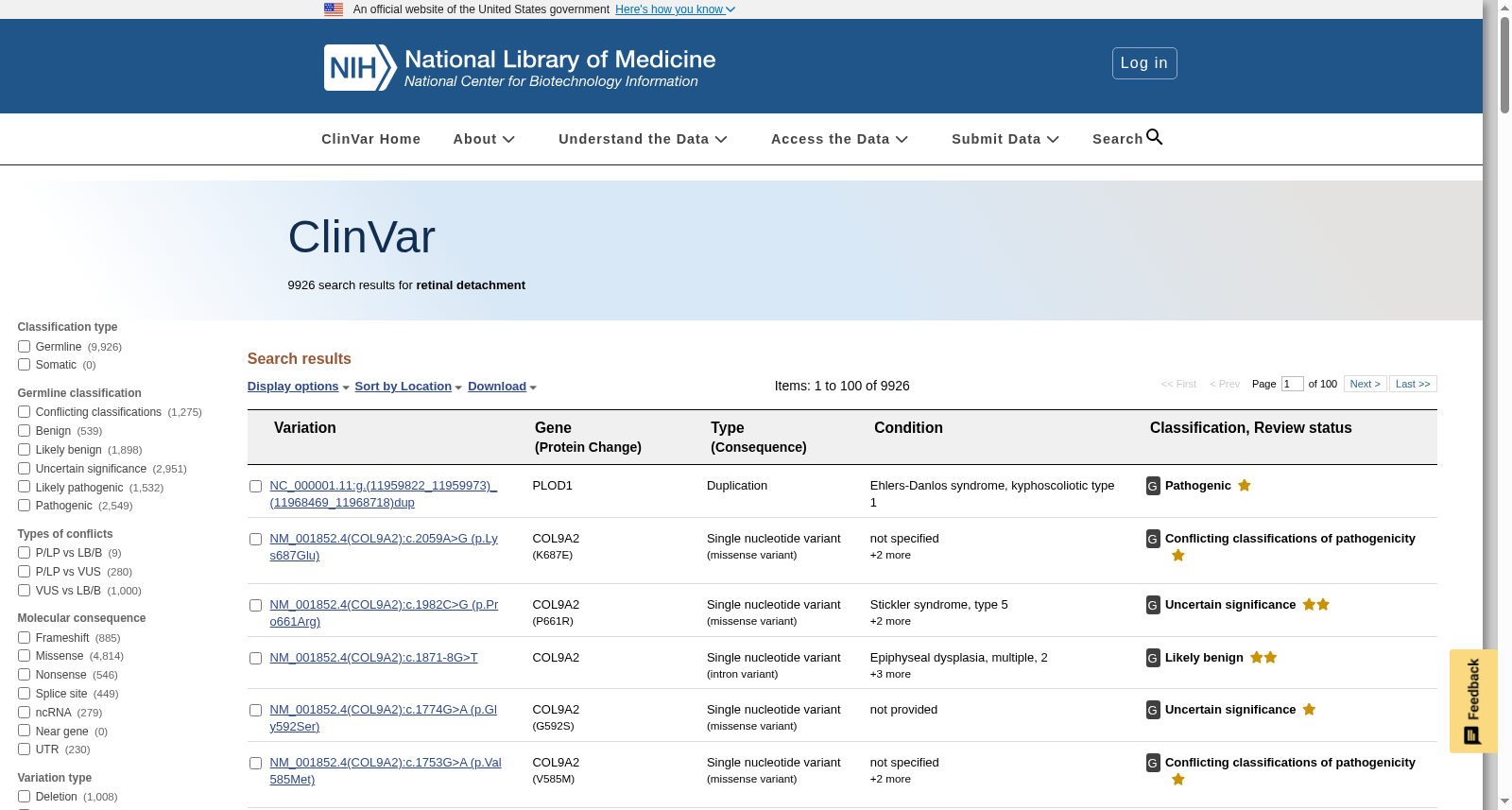Select the PLOD1 duplication row checkbox
Viewport: 1512px width, 810px height.
(x=255, y=487)
